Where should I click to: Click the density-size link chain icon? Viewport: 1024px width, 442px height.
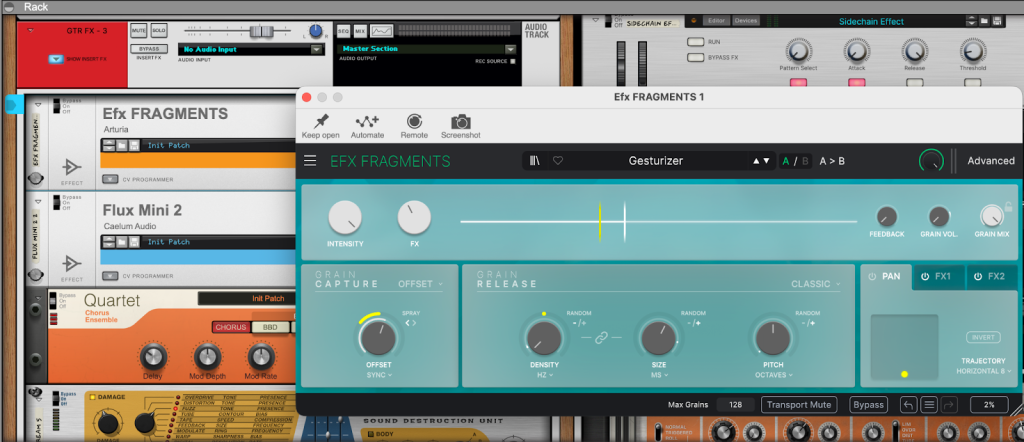point(601,340)
